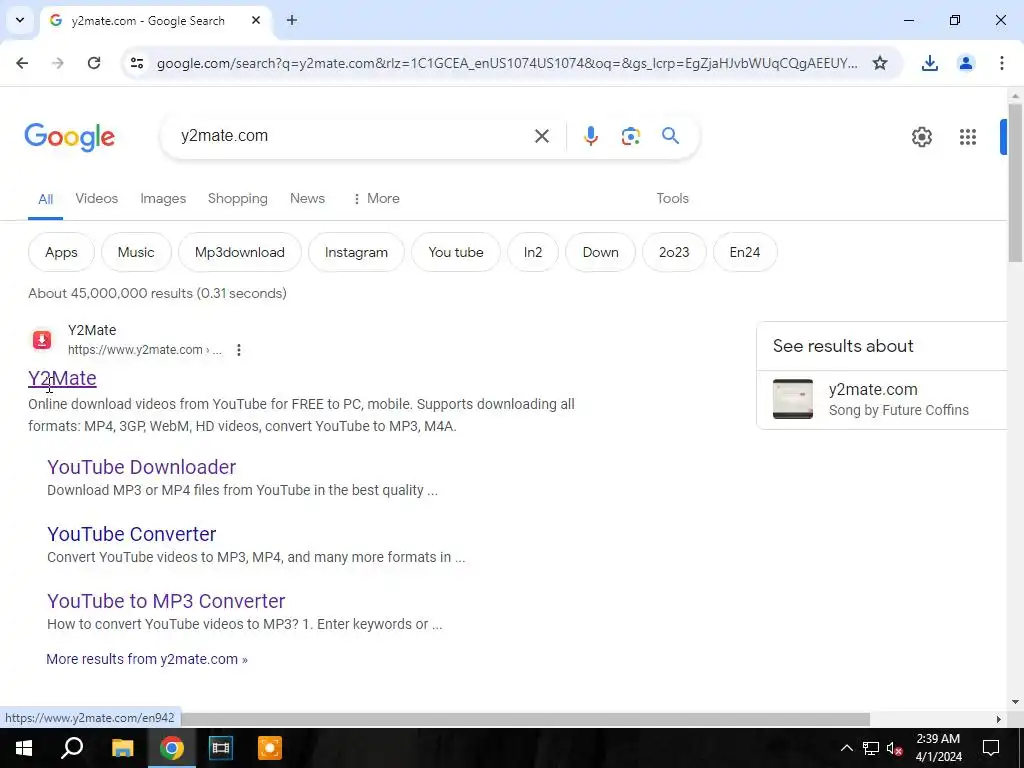The width and height of the screenshot is (1024, 768).
Task: Open the Google apps grid
Action: point(967,136)
